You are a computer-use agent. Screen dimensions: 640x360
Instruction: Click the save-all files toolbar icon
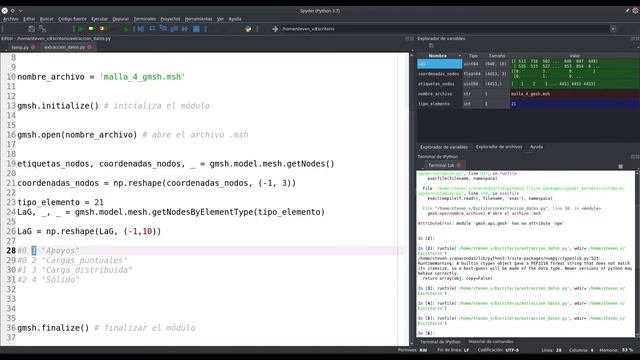[31, 29]
